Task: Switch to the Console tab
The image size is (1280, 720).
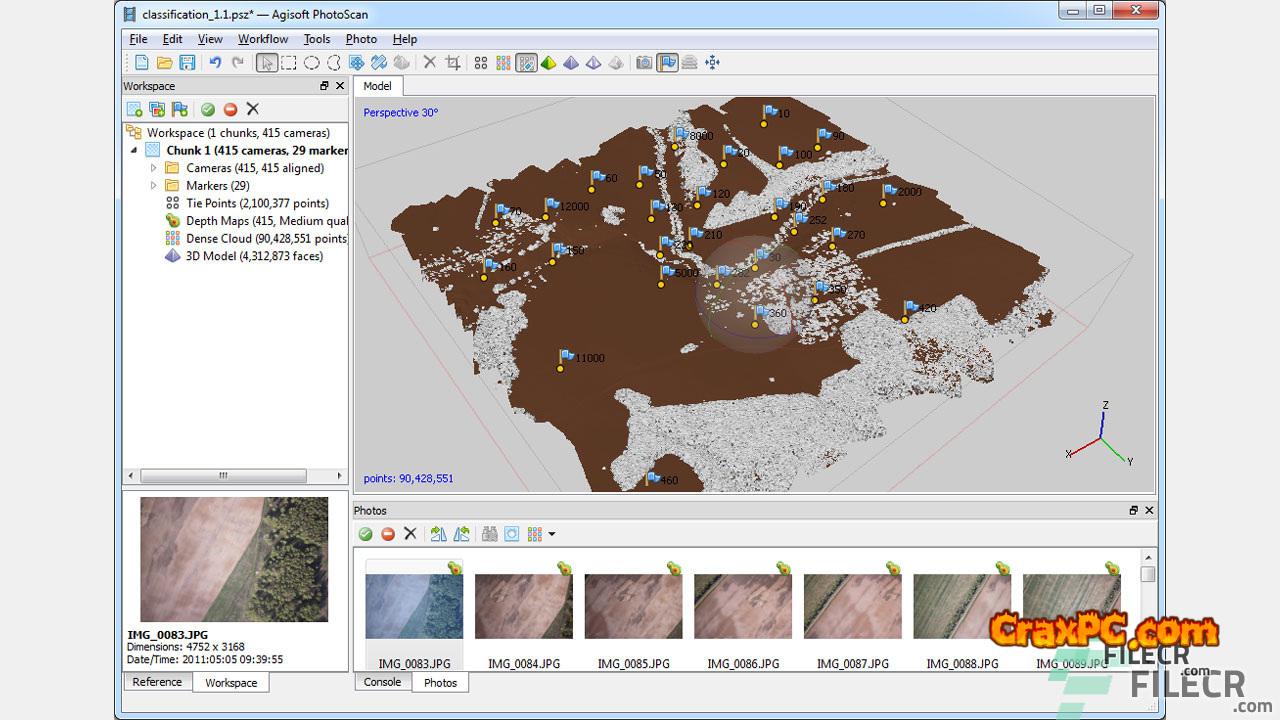Action: 382,682
